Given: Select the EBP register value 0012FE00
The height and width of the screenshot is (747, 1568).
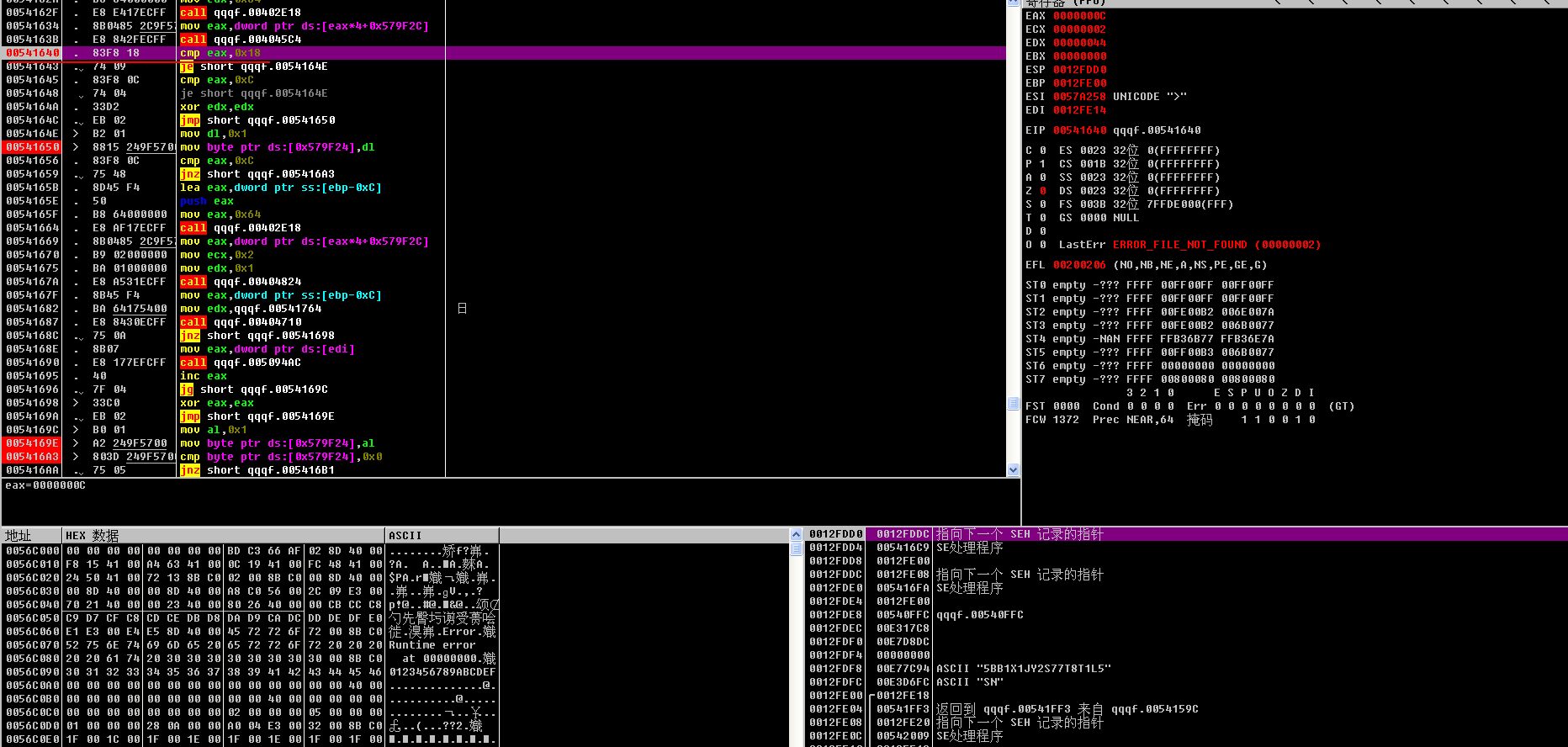Looking at the screenshot, I should 1079,83.
